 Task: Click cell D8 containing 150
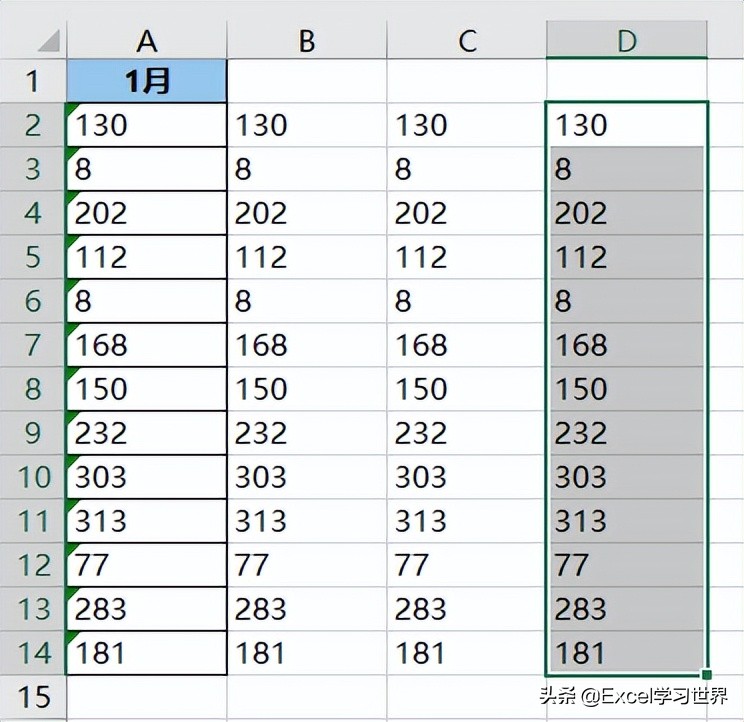[x=627, y=389]
